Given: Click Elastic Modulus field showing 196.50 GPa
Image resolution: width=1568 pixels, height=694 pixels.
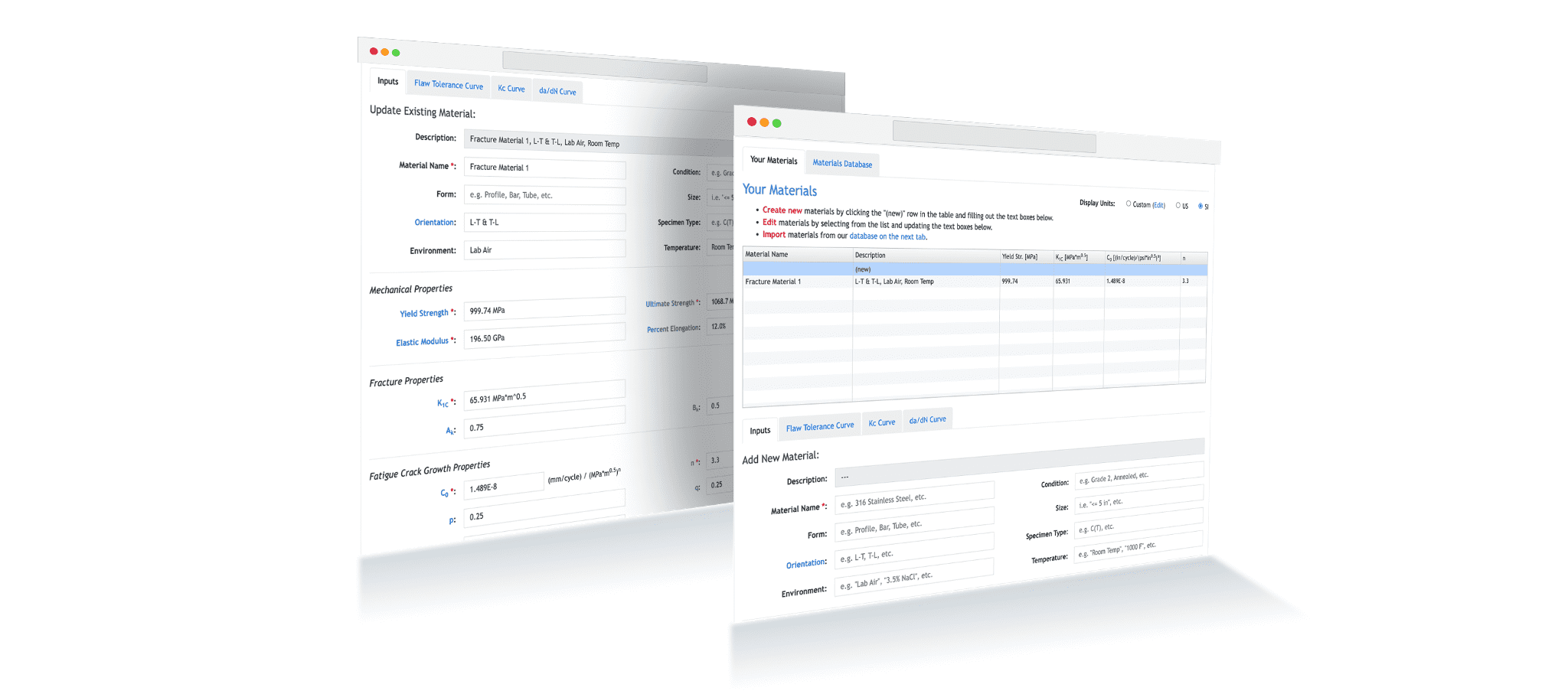Looking at the screenshot, I should 544,335.
